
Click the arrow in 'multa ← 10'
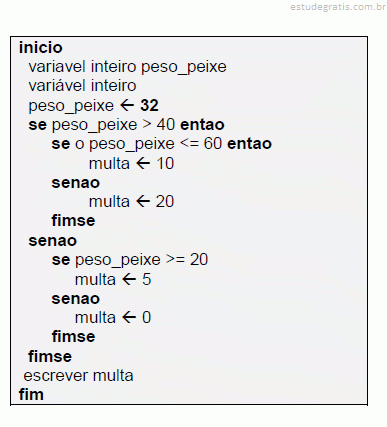[143, 164]
